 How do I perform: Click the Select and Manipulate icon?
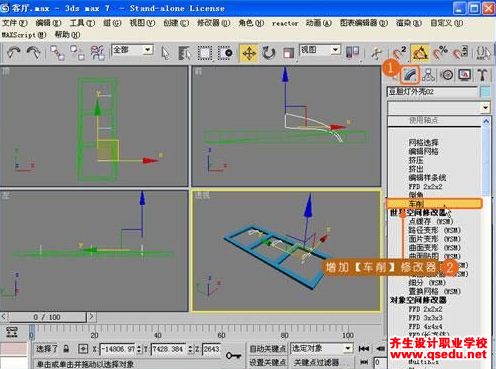377,53
